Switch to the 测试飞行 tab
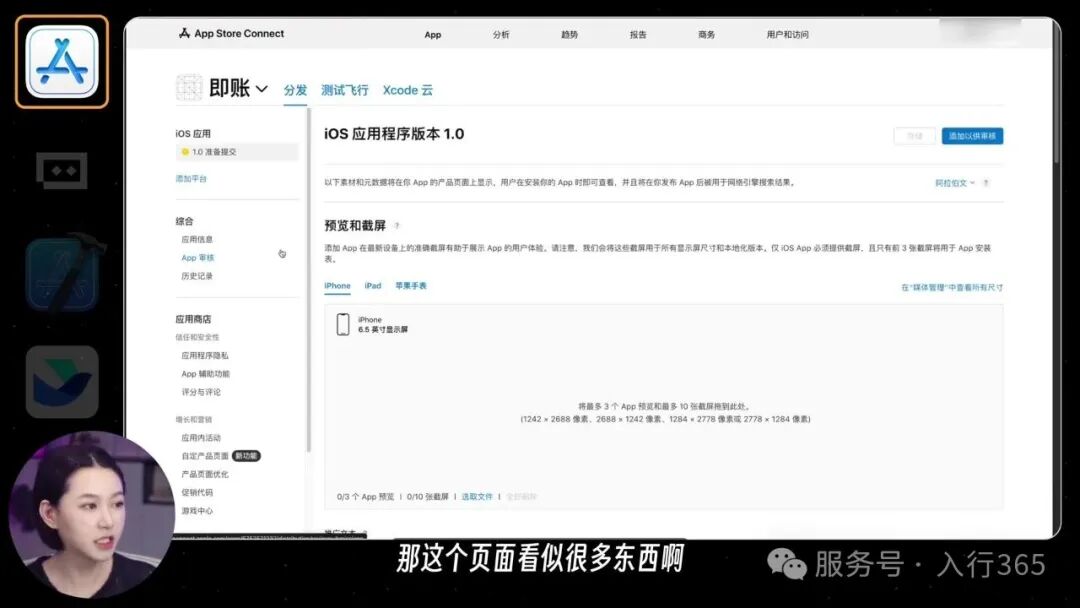1080x608 pixels. point(344,89)
